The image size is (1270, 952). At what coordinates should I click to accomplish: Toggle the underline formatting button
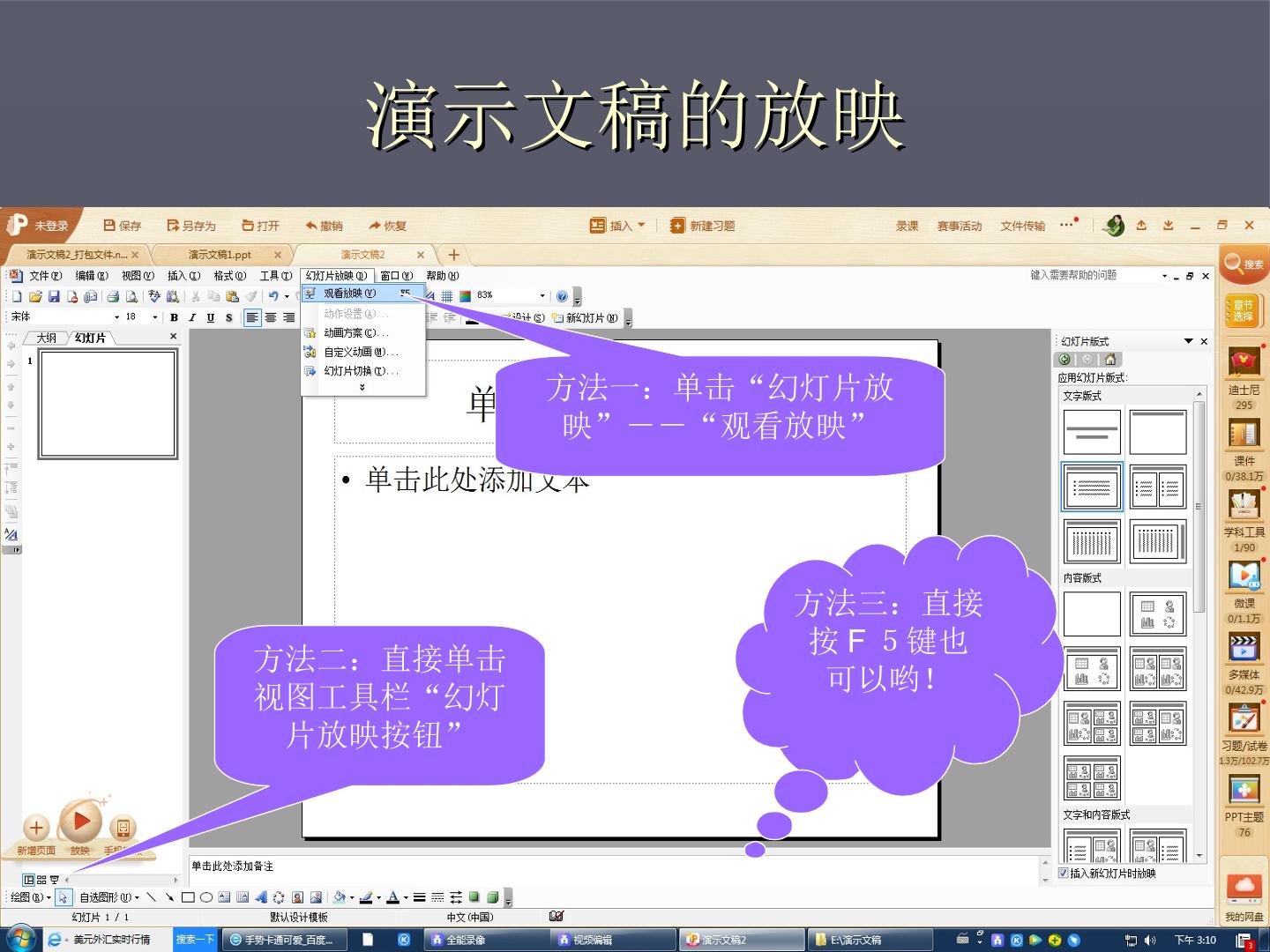coord(210,317)
